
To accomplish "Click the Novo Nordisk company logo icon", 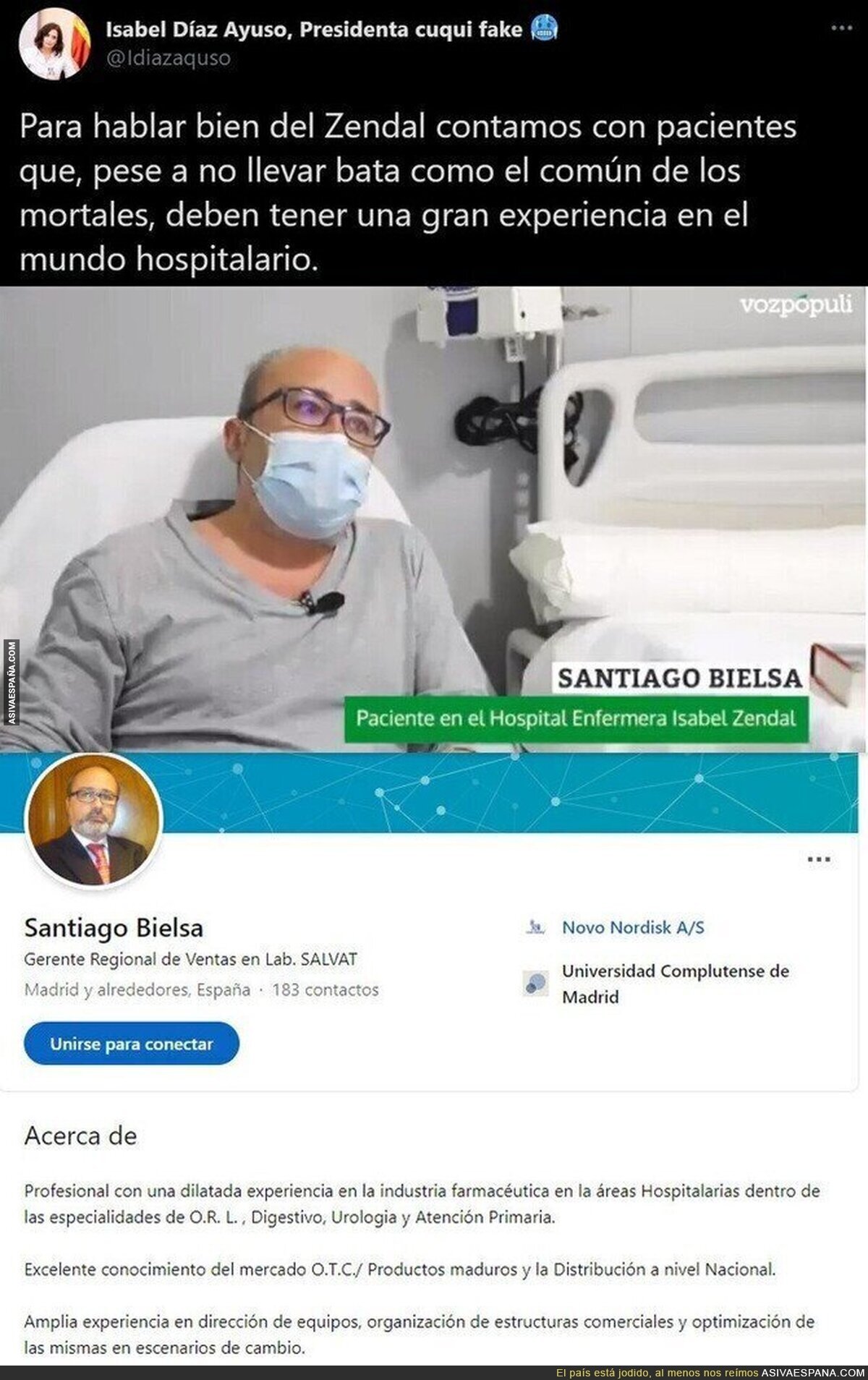I will (535, 927).
